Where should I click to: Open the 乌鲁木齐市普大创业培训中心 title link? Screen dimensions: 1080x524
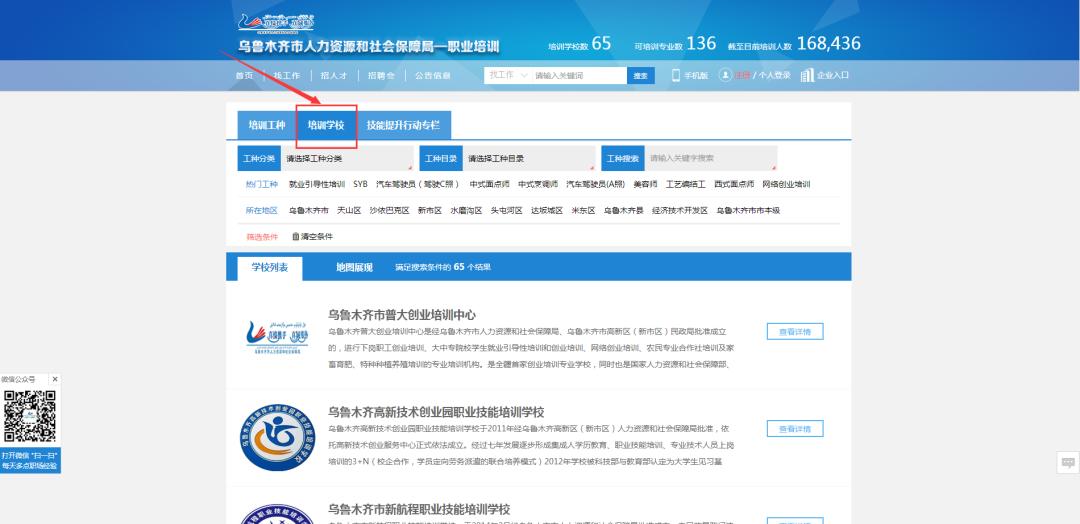(402, 315)
